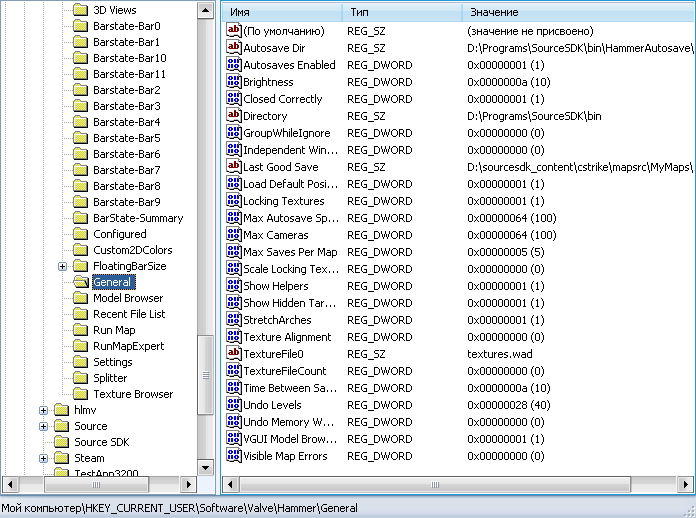Click the Texture Browser folder icon

(x=80, y=394)
